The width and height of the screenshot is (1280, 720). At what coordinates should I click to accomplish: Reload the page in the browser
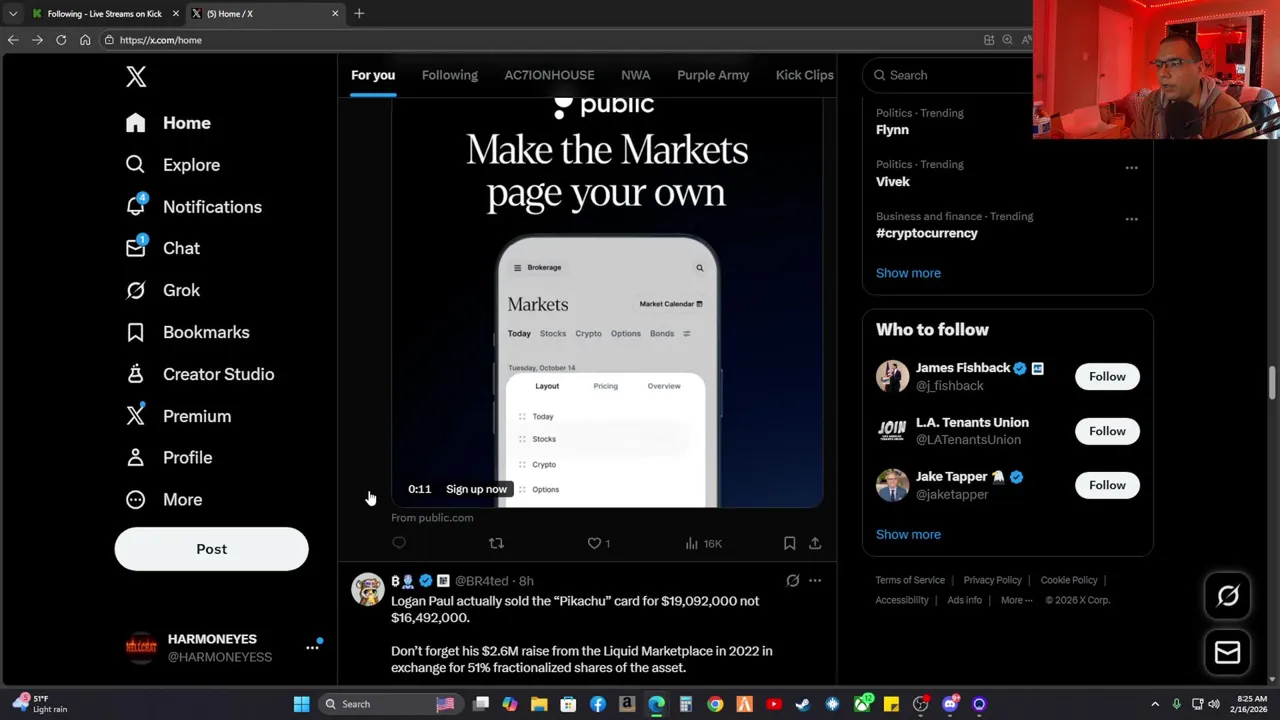[61, 40]
